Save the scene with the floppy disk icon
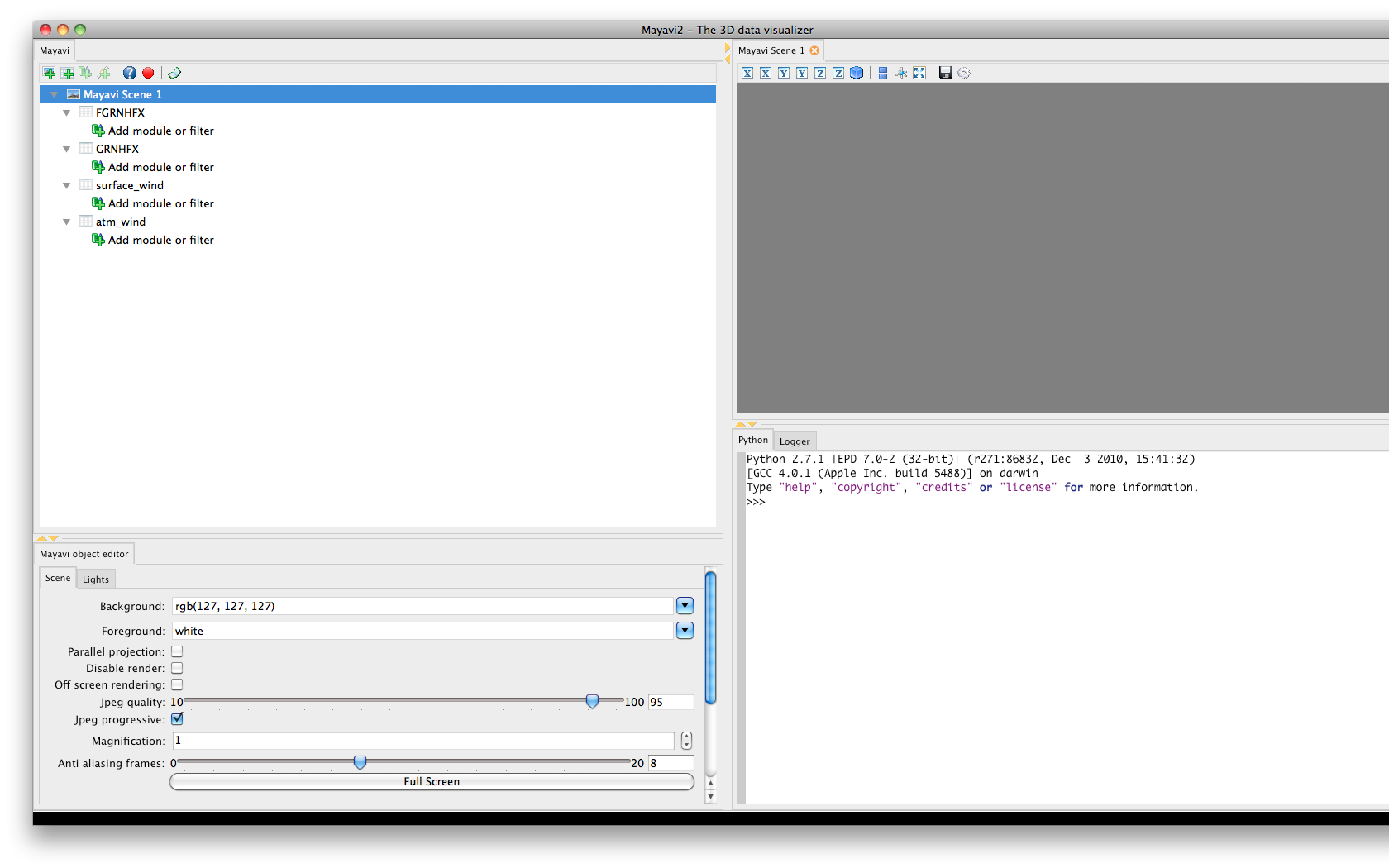Screen dimensions: 1389x868 point(945,74)
